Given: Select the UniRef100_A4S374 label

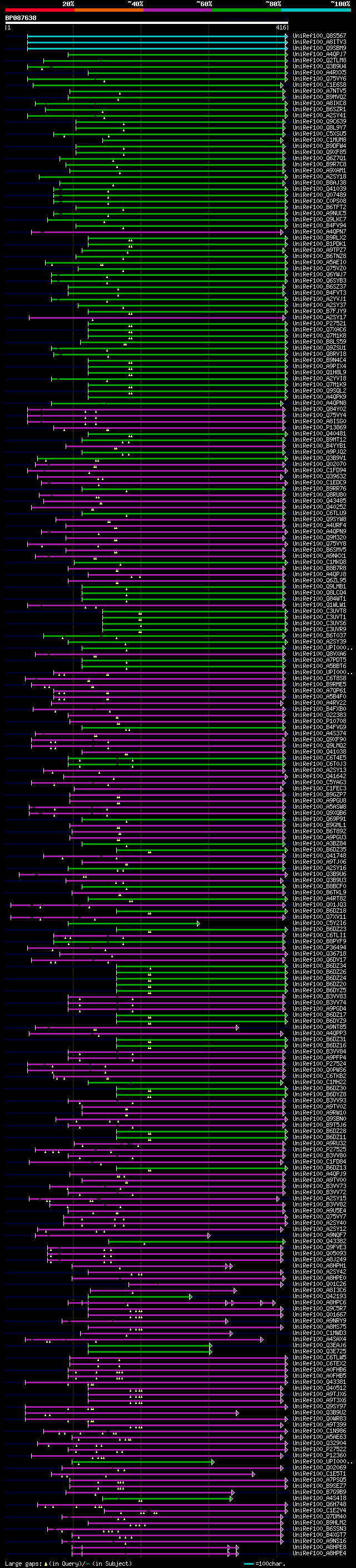Looking at the screenshot, I should coord(319,734).
